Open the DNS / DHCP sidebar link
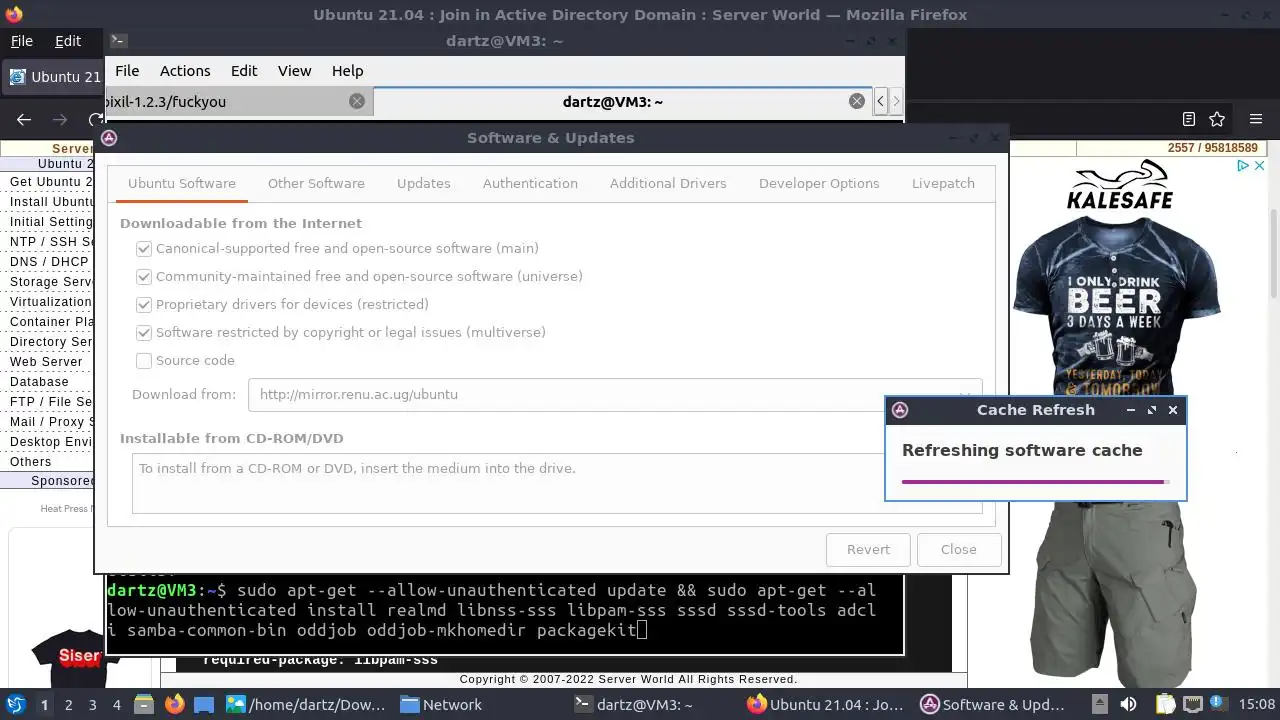1280x720 pixels. tap(49, 261)
